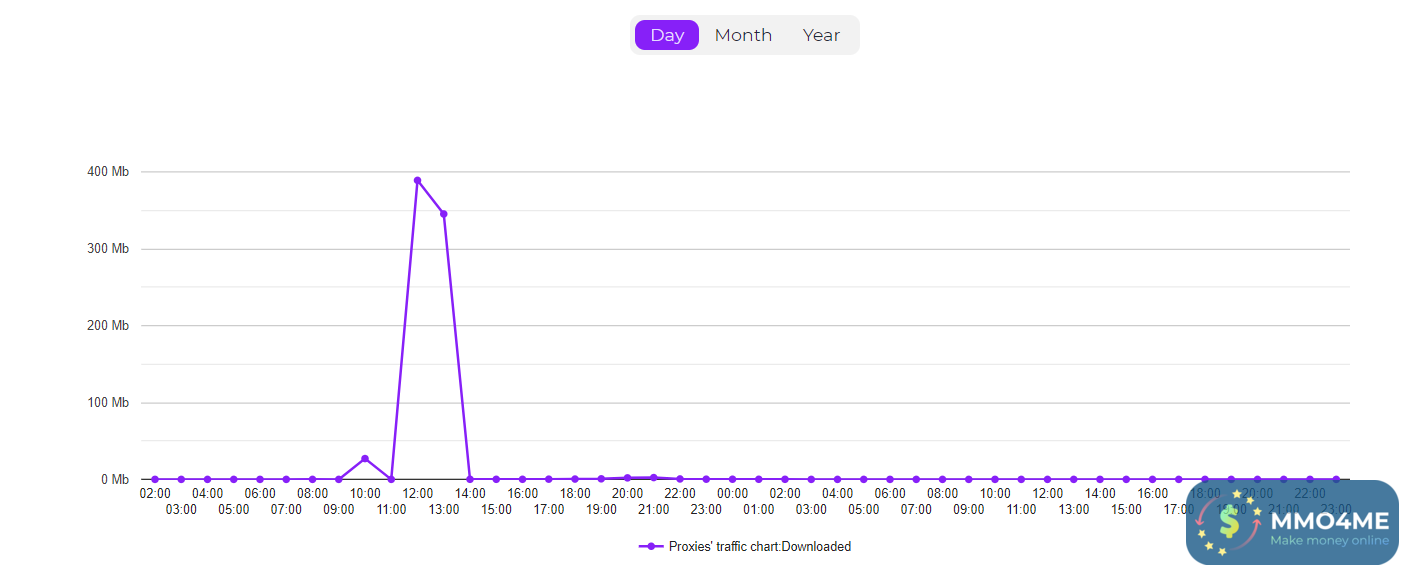Switch to the Month view tab
Image resolution: width=1424 pixels, height=575 pixels.
(743, 35)
